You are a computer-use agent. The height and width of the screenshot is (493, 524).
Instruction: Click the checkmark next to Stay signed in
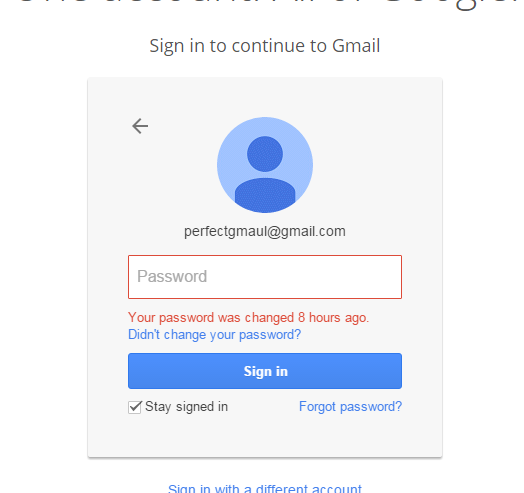tap(135, 407)
